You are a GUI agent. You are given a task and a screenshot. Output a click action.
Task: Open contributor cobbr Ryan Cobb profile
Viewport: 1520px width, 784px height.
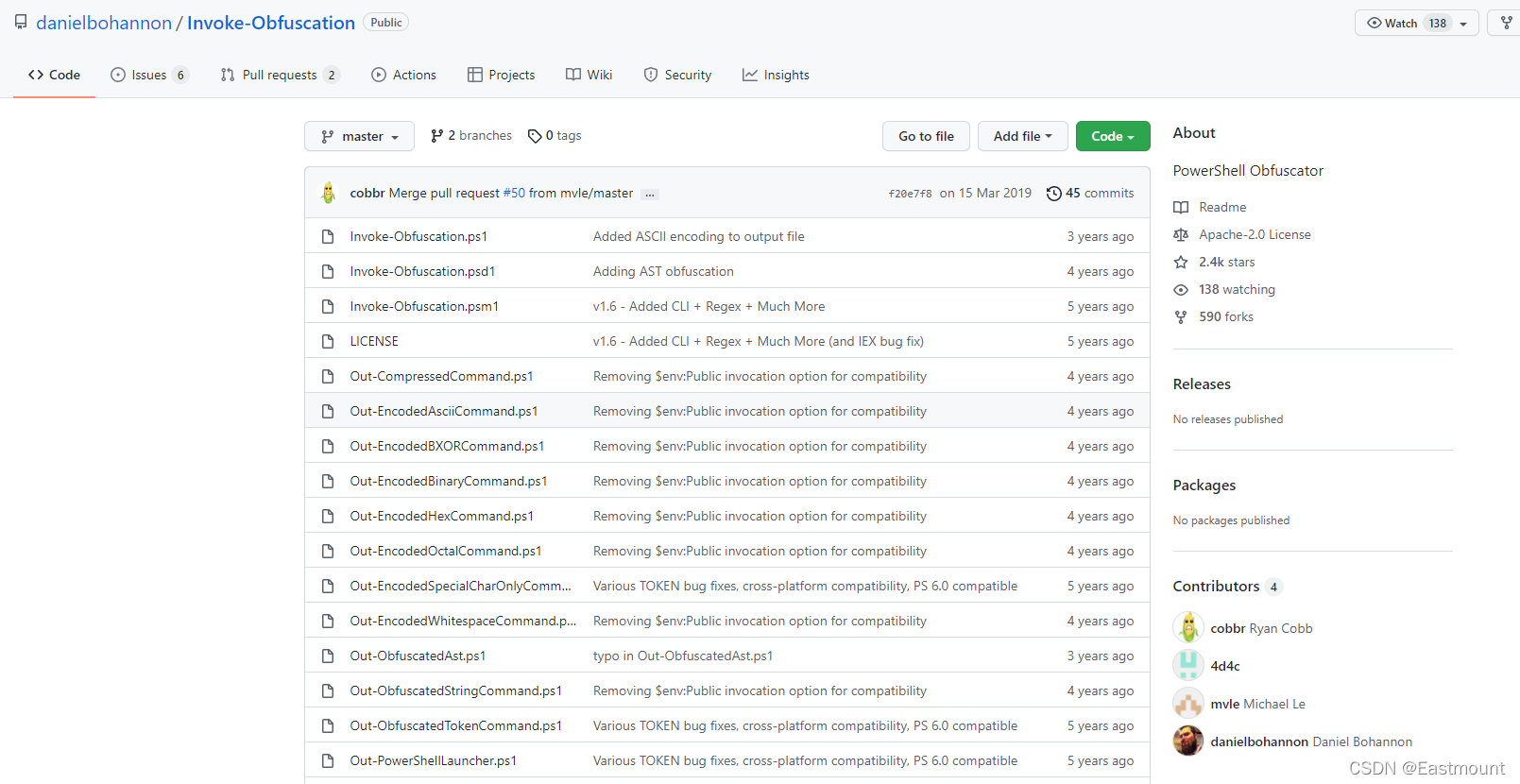tap(1261, 628)
